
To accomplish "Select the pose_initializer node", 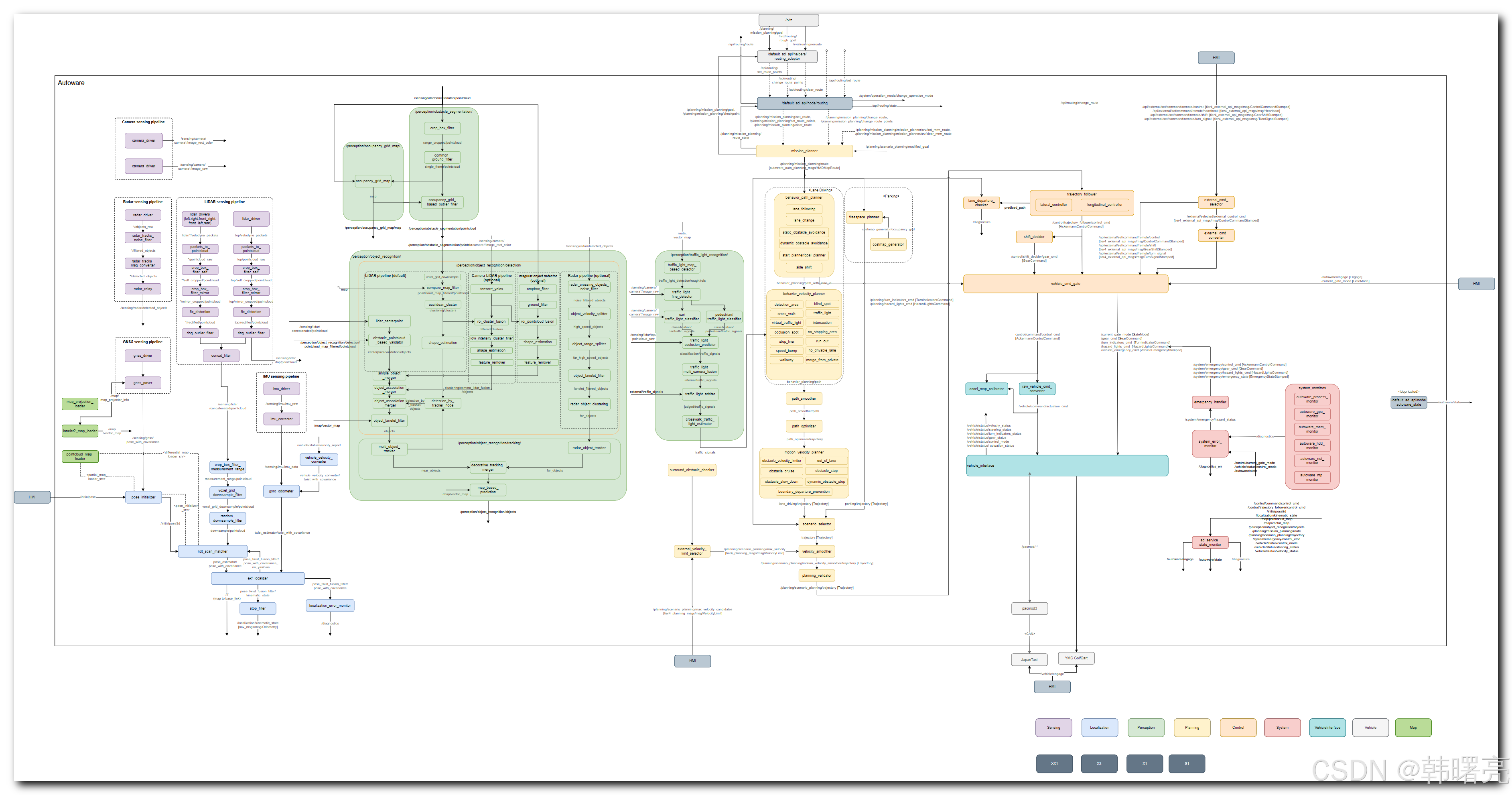I will click(x=143, y=497).
